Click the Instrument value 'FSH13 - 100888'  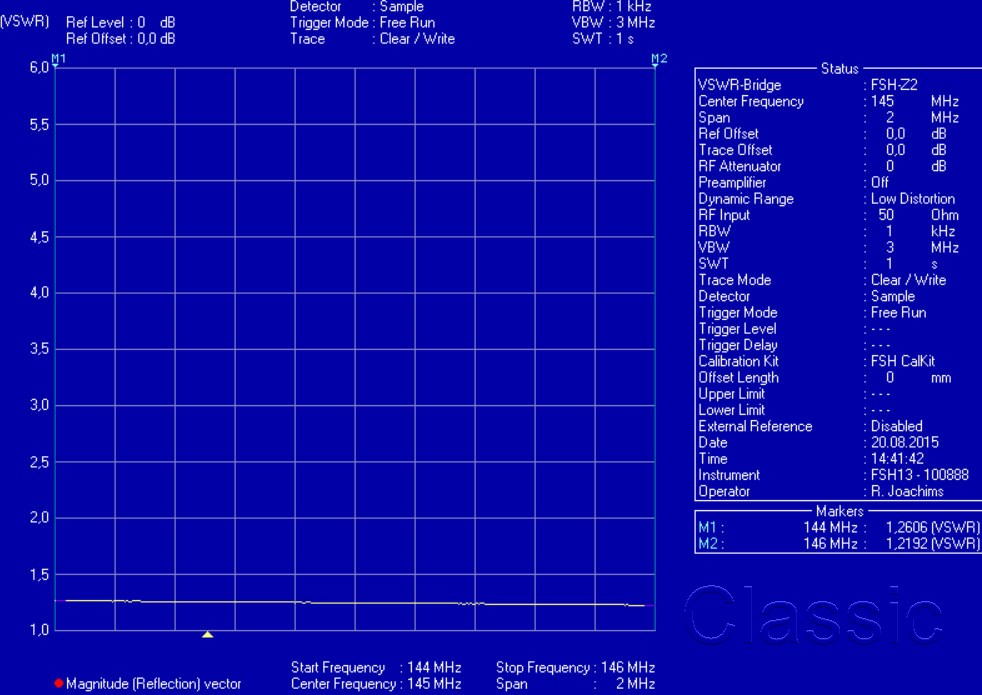point(920,475)
